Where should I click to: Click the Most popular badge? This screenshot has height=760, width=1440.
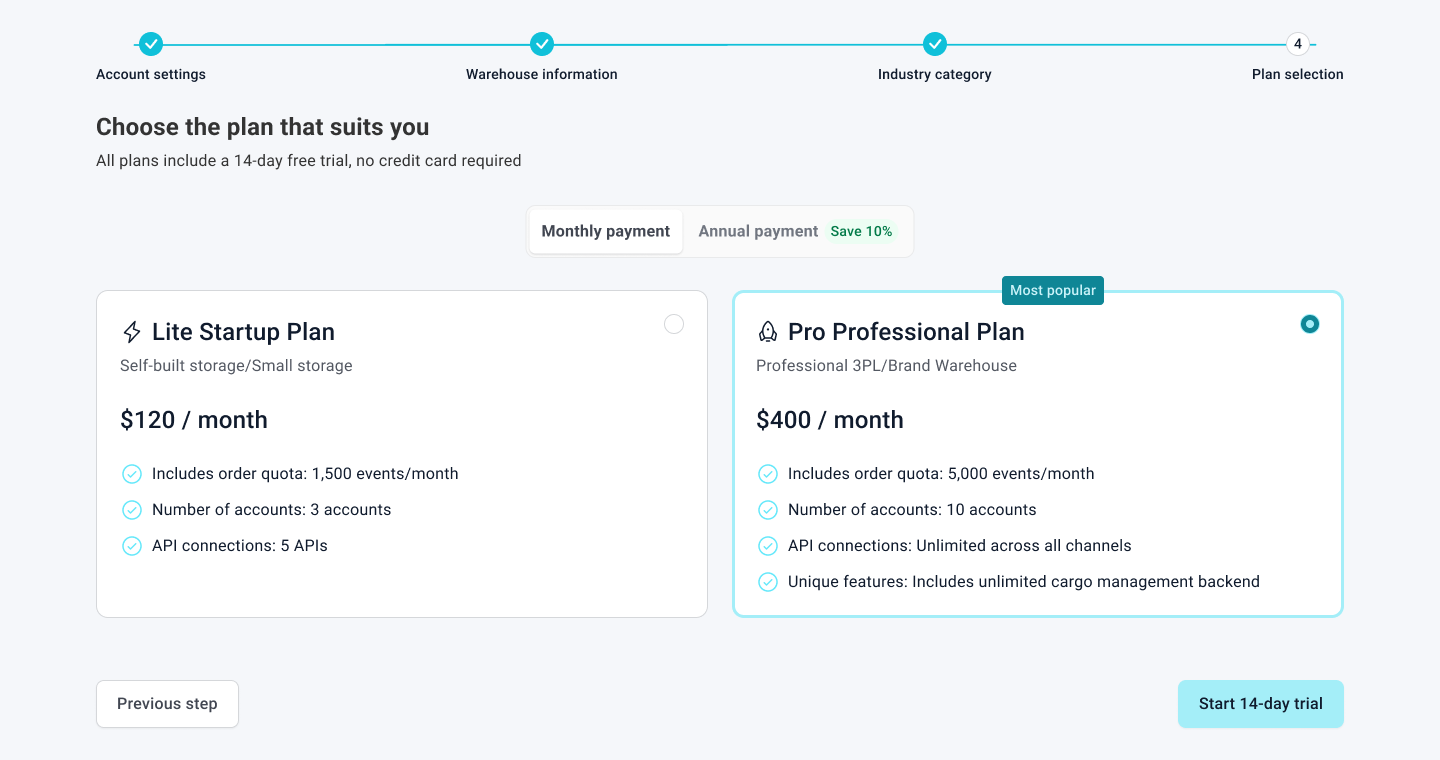pyautogui.click(x=1053, y=290)
